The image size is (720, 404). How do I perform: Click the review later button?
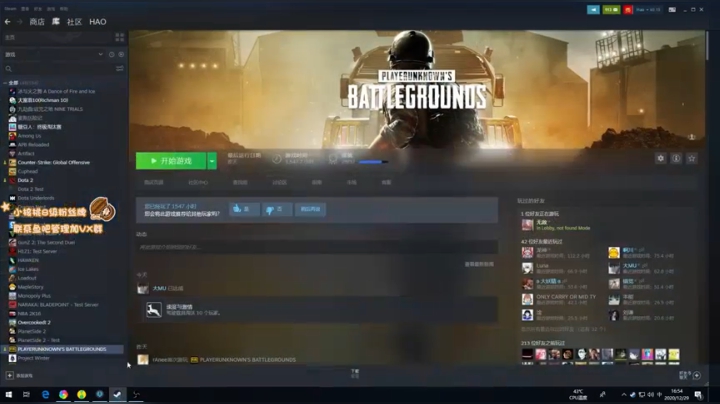[310, 209]
